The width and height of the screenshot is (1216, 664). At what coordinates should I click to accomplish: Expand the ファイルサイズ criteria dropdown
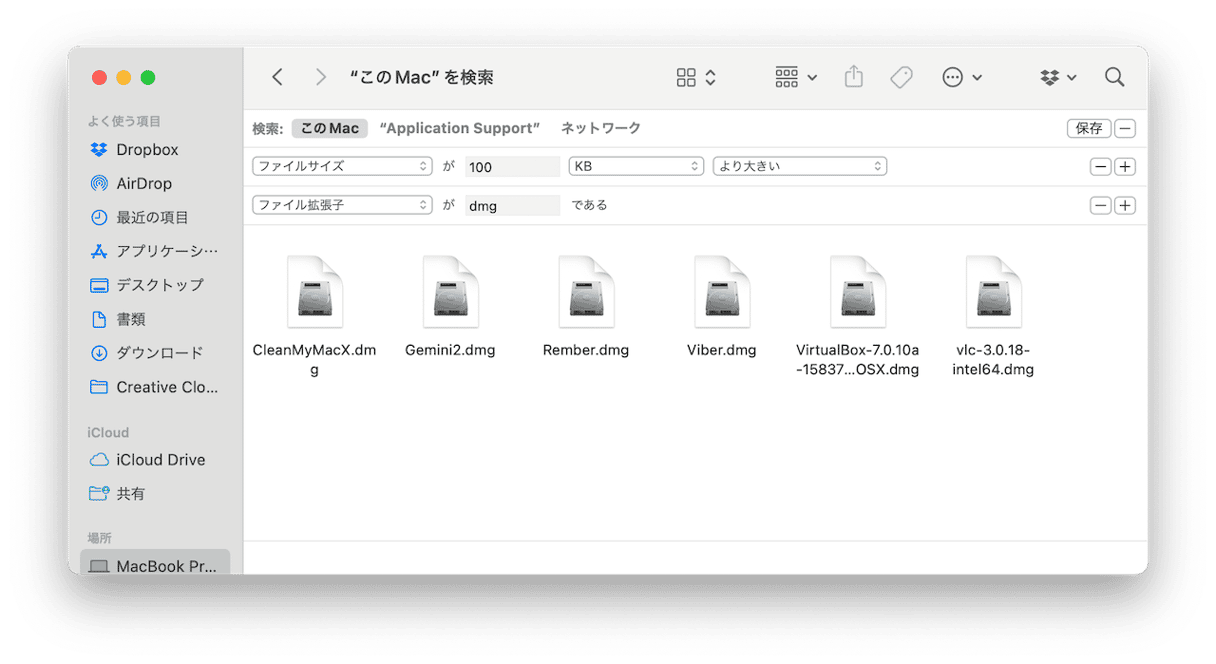click(341, 167)
